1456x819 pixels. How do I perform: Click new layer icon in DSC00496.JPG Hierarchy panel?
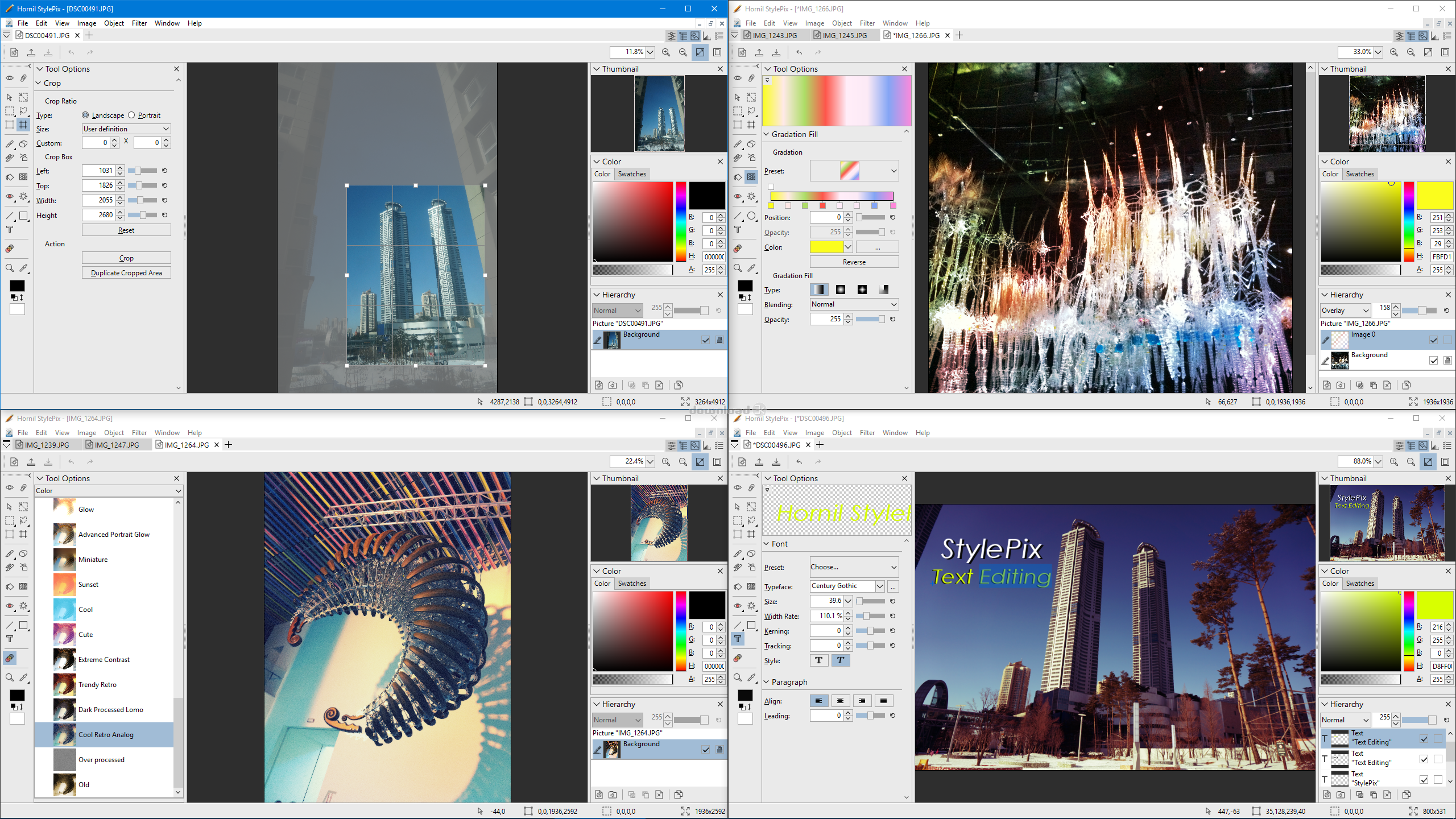click(1327, 795)
